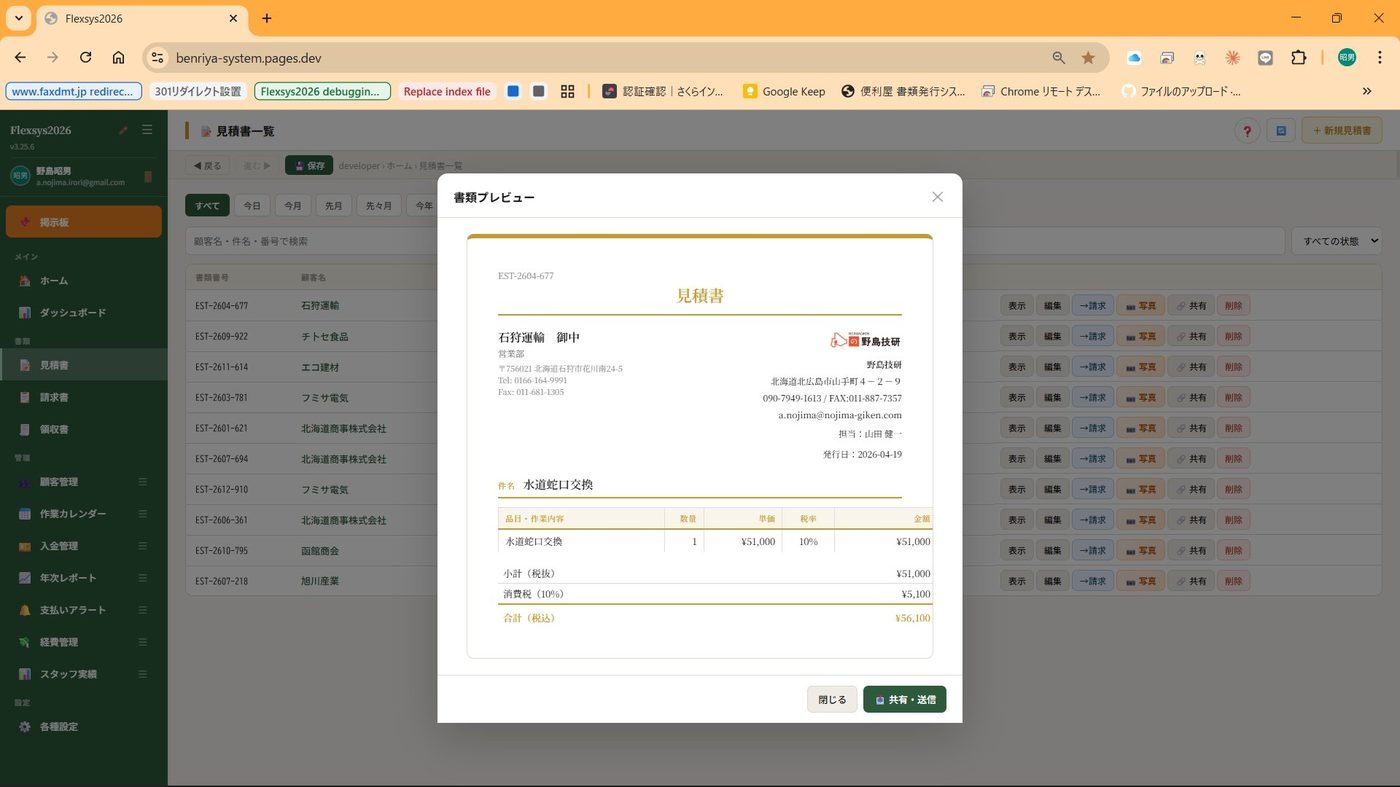Click the 支払いアラート bell icon
The width and height of the screenshot is (1400, 787).
click(25, 610)
